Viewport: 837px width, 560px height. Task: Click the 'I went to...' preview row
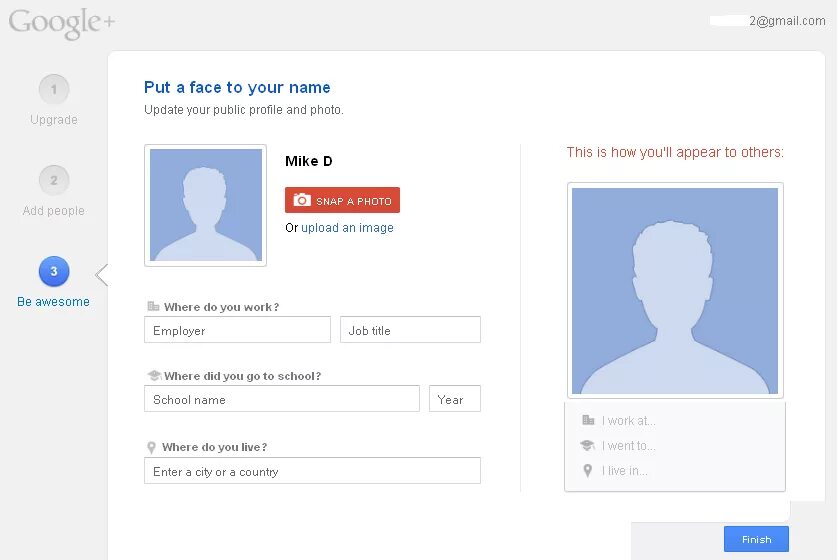[x=675, y=446]
